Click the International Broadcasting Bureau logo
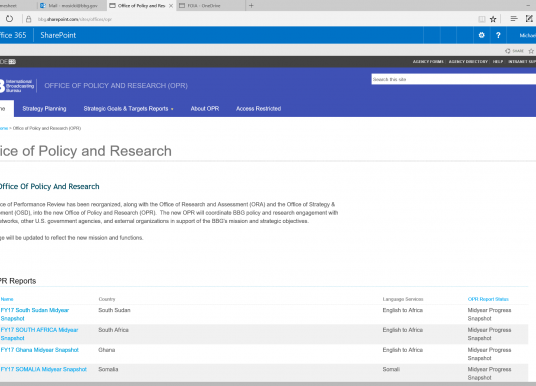Viewport: 536px width, 386px height. [x=17, y=86]
